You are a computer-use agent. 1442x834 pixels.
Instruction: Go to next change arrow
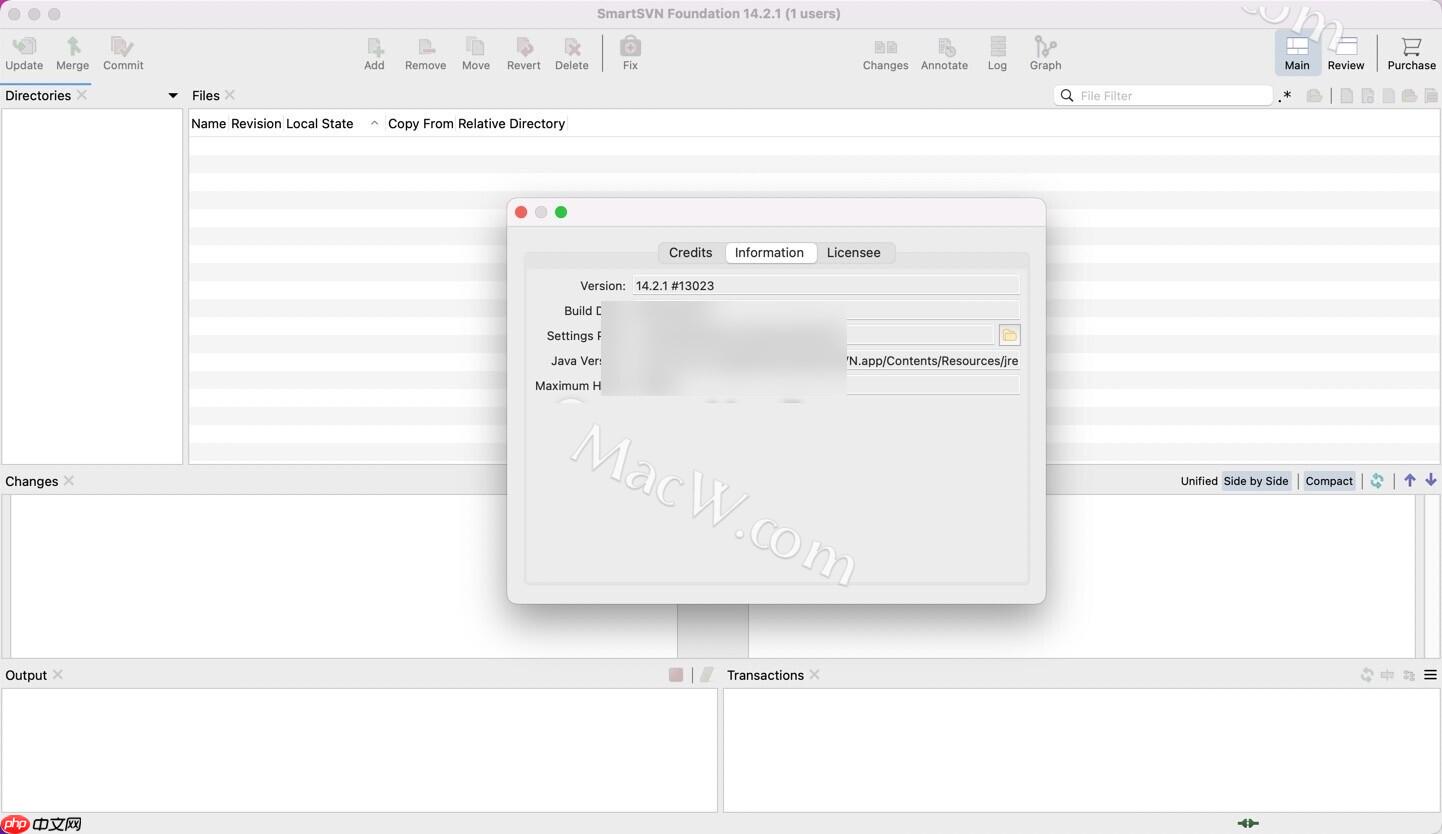(x=1431, y=481)
